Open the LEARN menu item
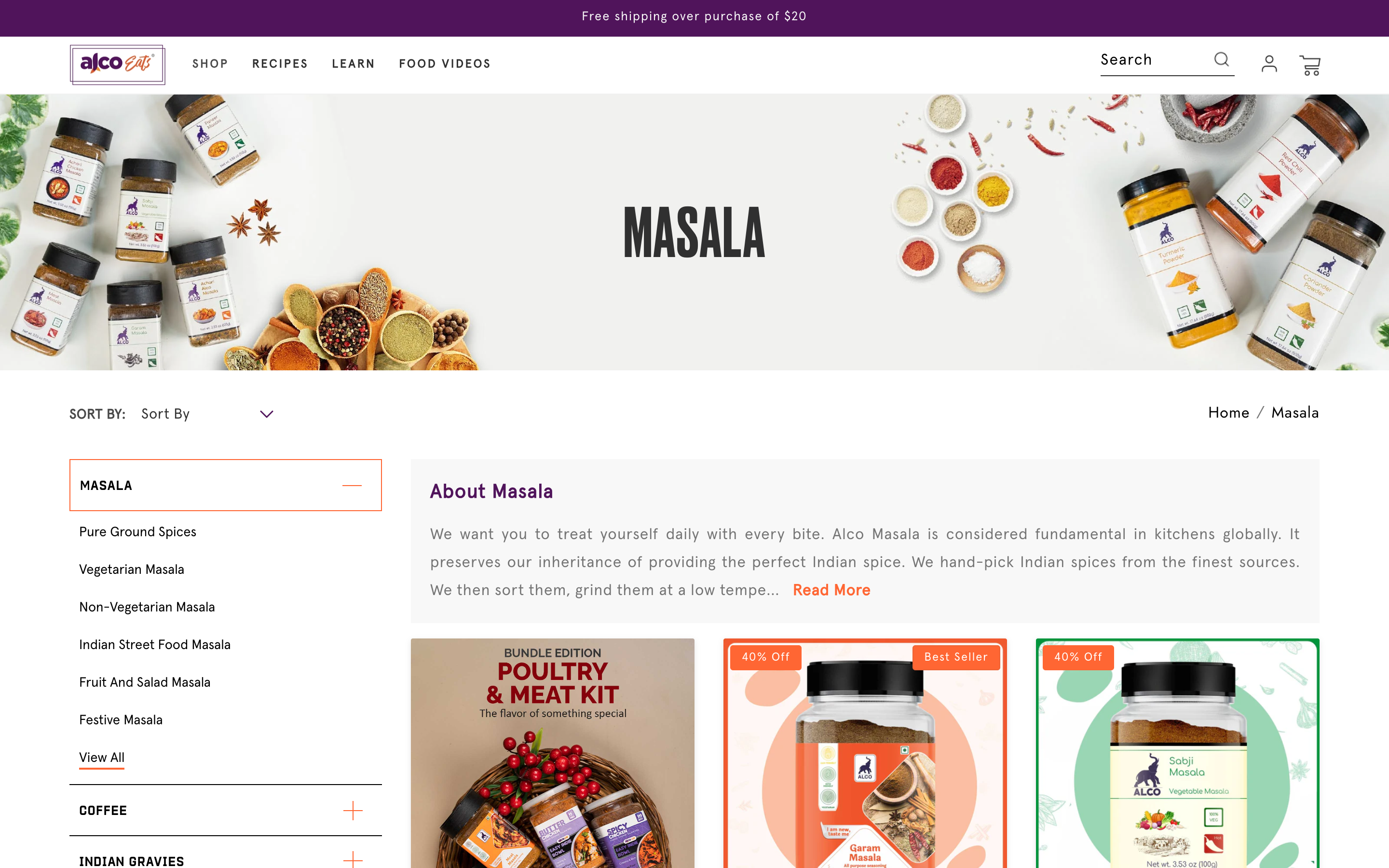Screen dimensions: 1389x868 [x=353, y=64]
